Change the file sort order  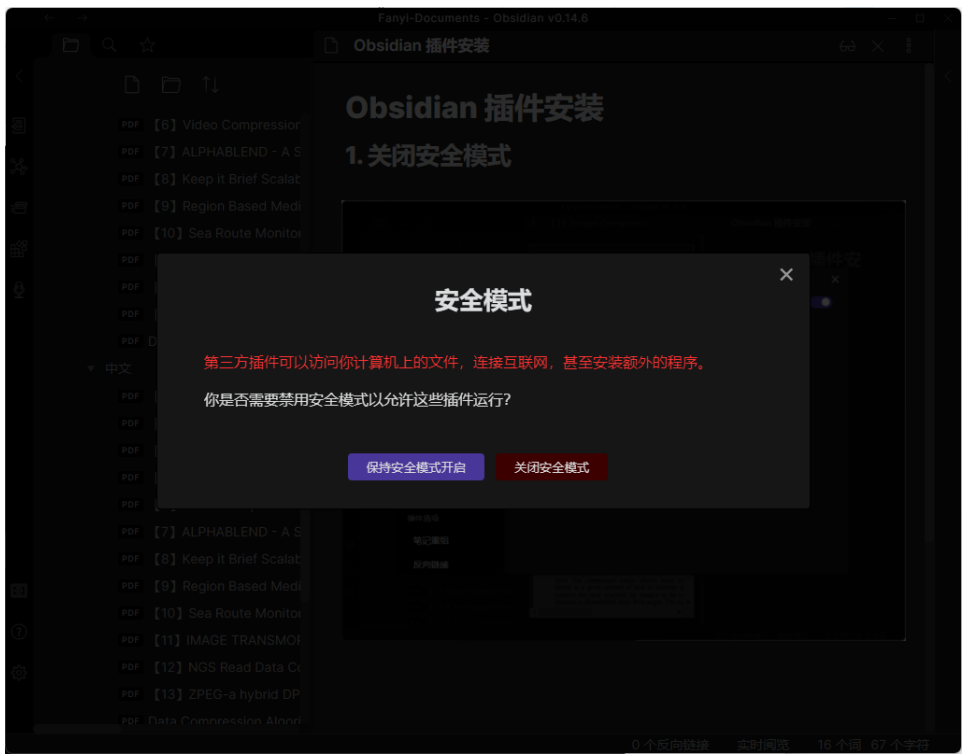click(x=210, y=85)
